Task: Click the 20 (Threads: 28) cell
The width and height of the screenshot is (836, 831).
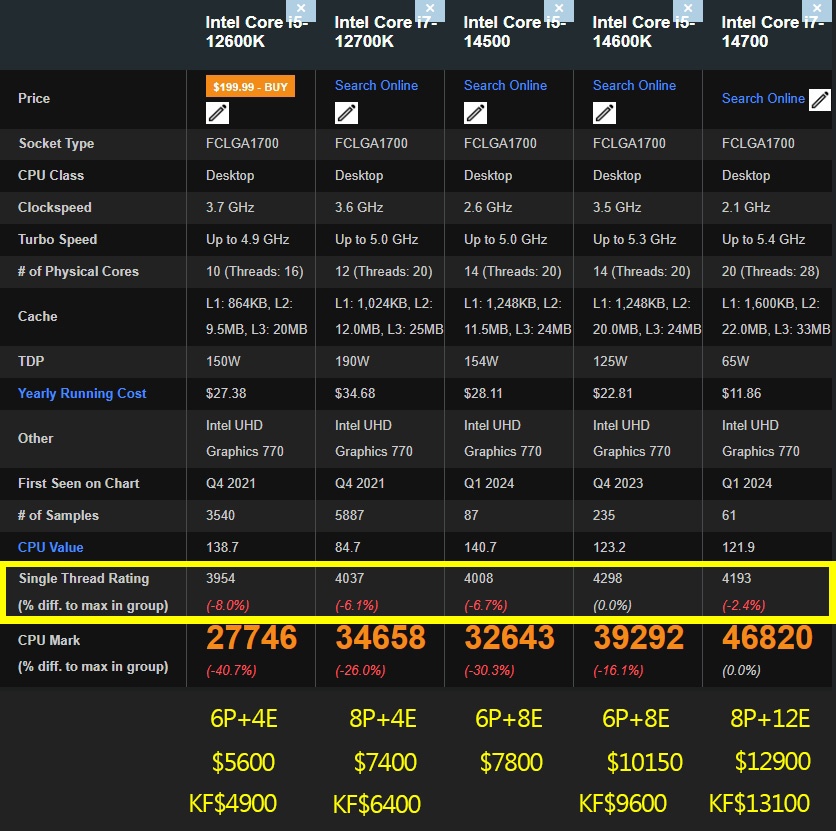Action: click(x=770, y=271)
